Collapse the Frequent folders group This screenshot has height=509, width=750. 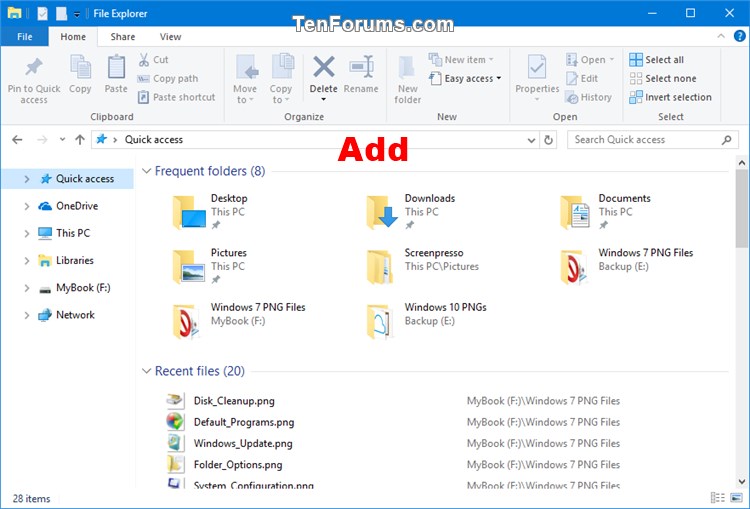point(147,171)
